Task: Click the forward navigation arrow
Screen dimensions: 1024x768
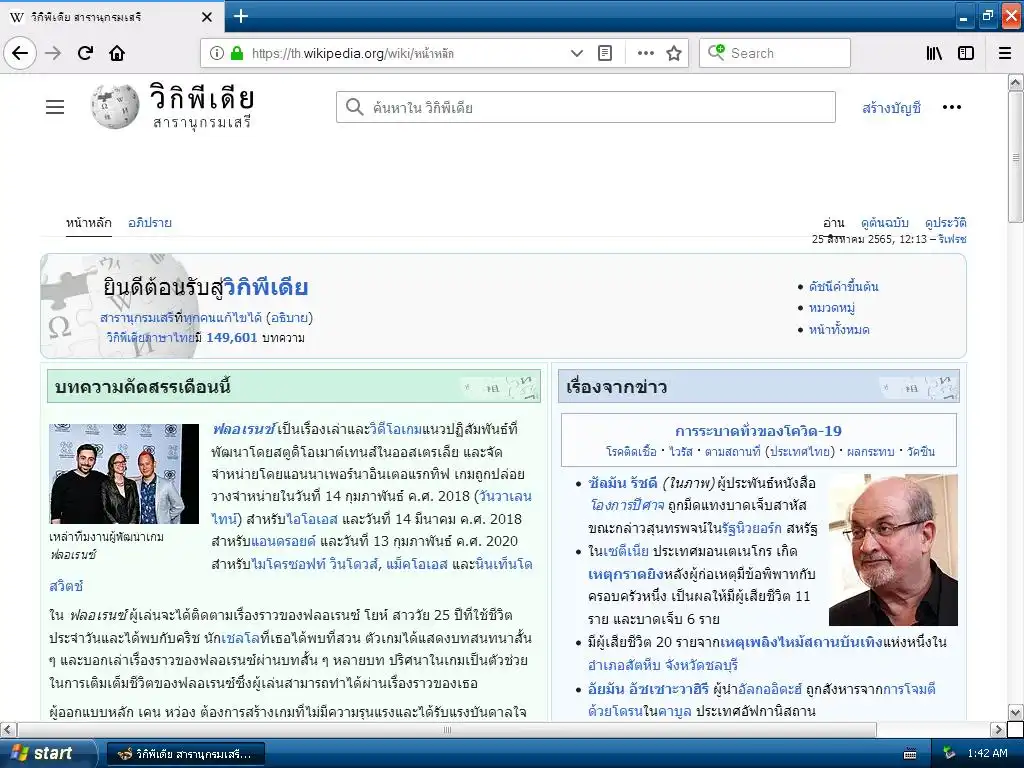Action: [x=53, y=53]
